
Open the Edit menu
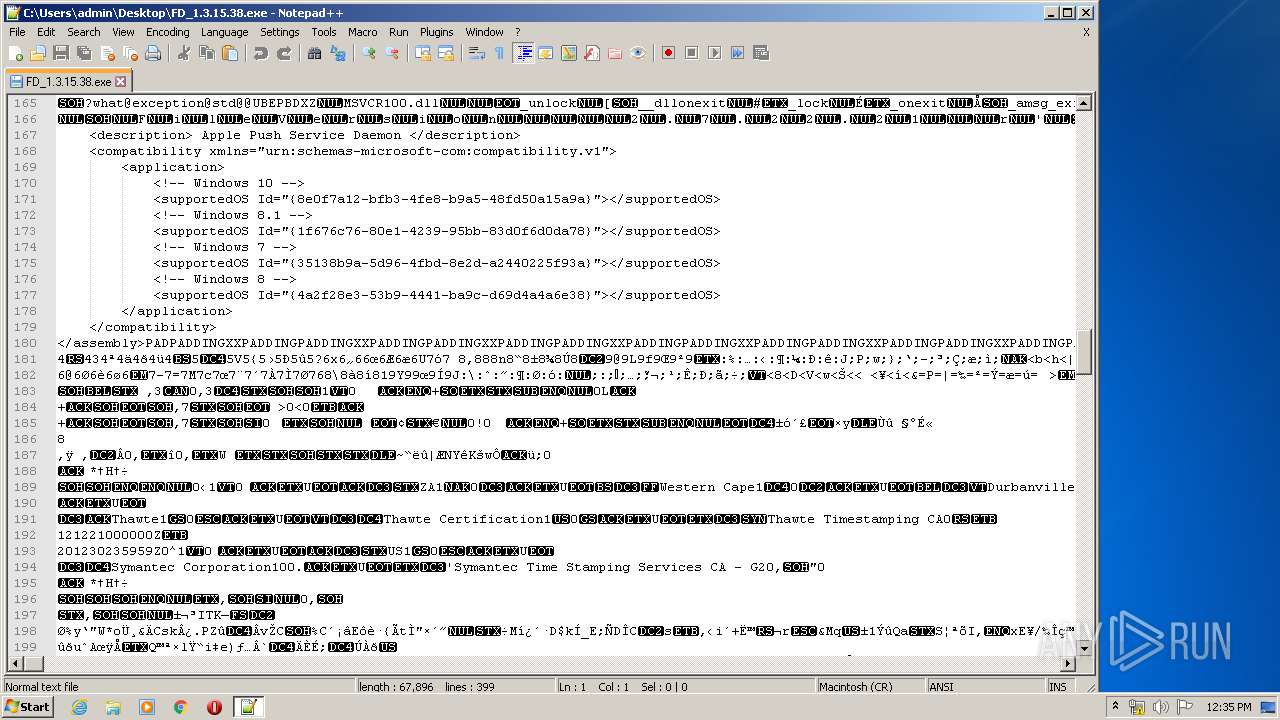46,32
